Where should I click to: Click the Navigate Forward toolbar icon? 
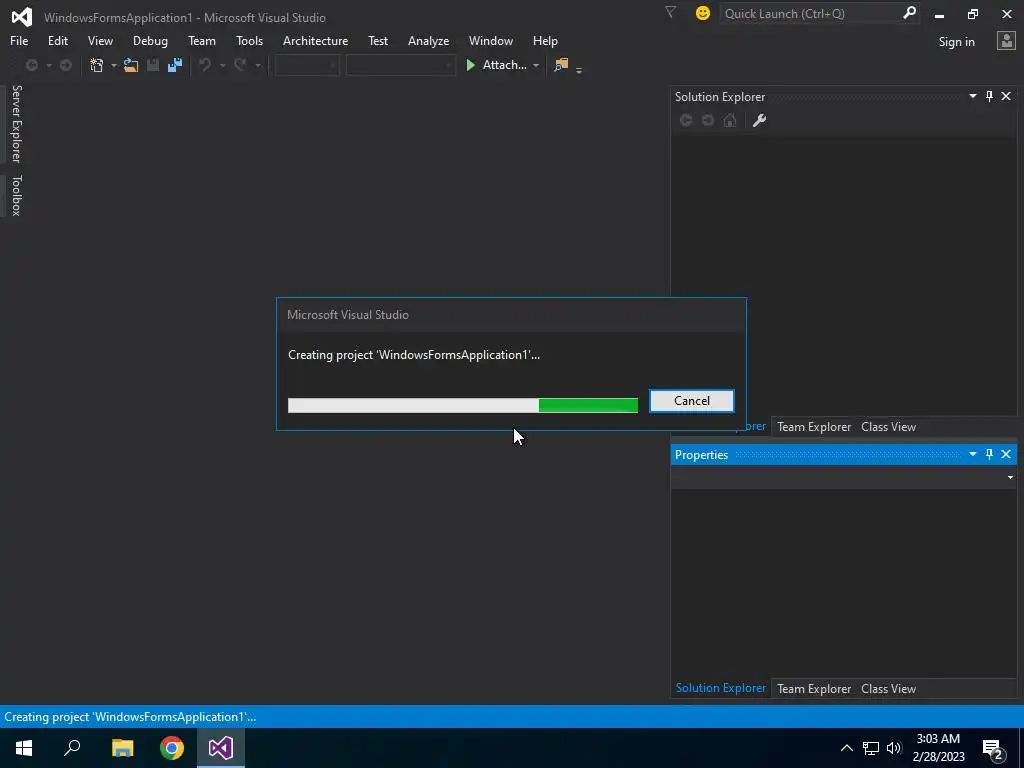click(x=66, y=65)
